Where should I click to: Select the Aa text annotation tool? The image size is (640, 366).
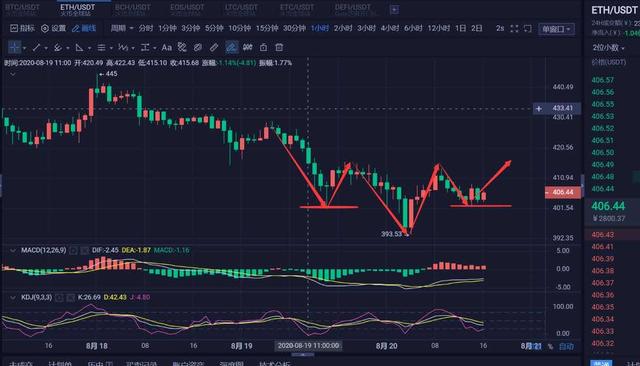tap(167, 47)
